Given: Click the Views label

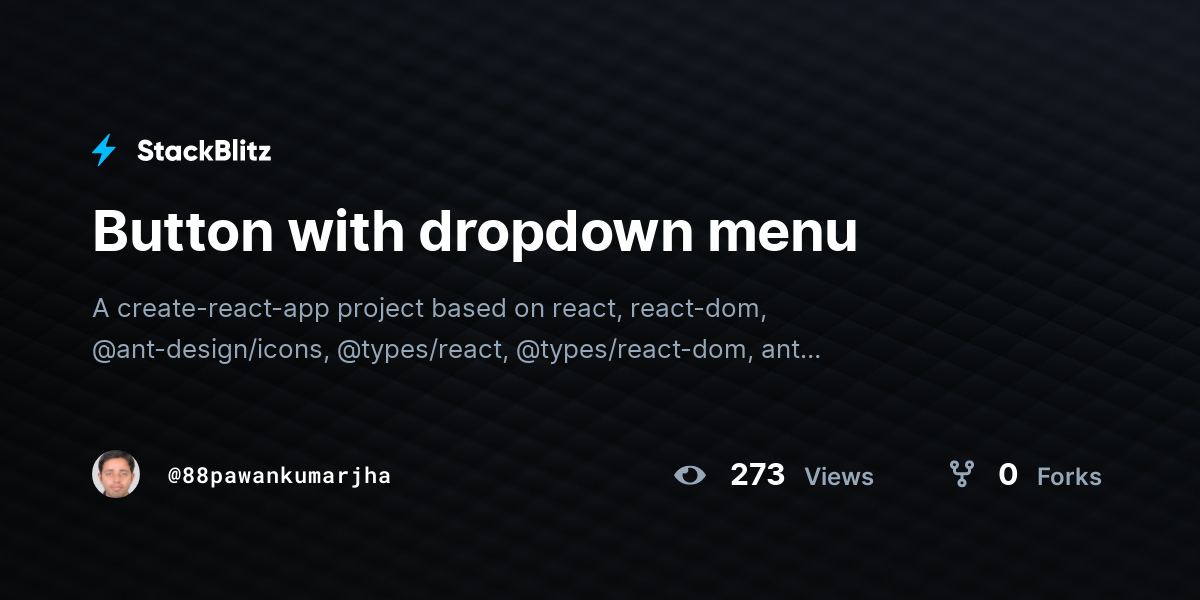Looking at the screenshot, I should pos(839,477).
